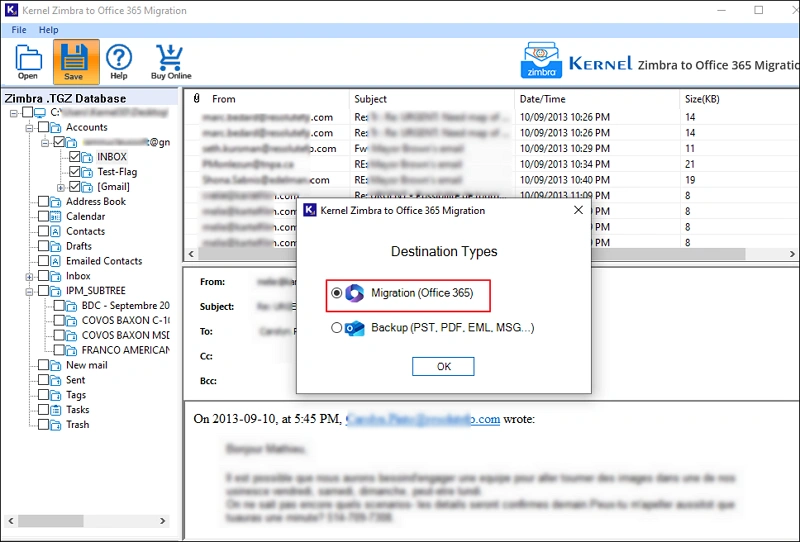Select the Backup (PST, PDF, EML, MSG) radio
The image size is (800, 542).
(336, 328)
